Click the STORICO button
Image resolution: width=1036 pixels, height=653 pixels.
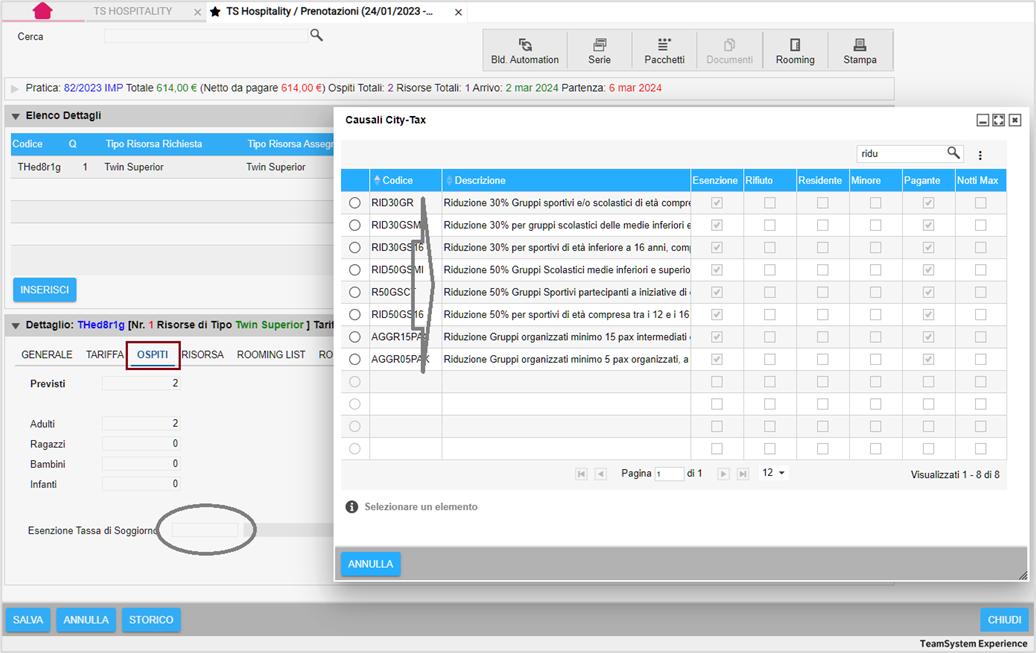[151, 620]
